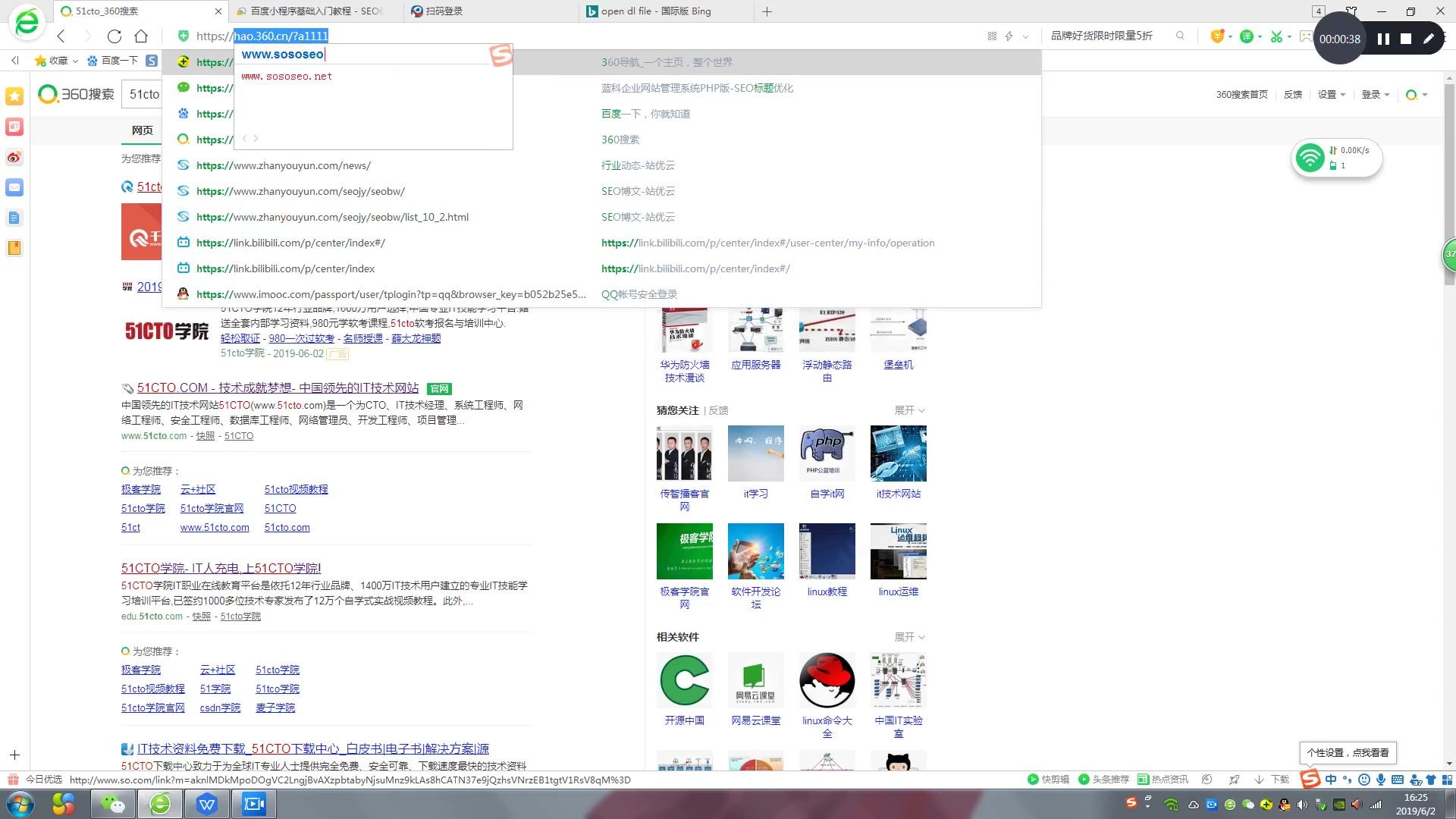Expand the 相关软件 section with 展开
This screenshot has height=819, width=1456.
[x=909, y=637]
